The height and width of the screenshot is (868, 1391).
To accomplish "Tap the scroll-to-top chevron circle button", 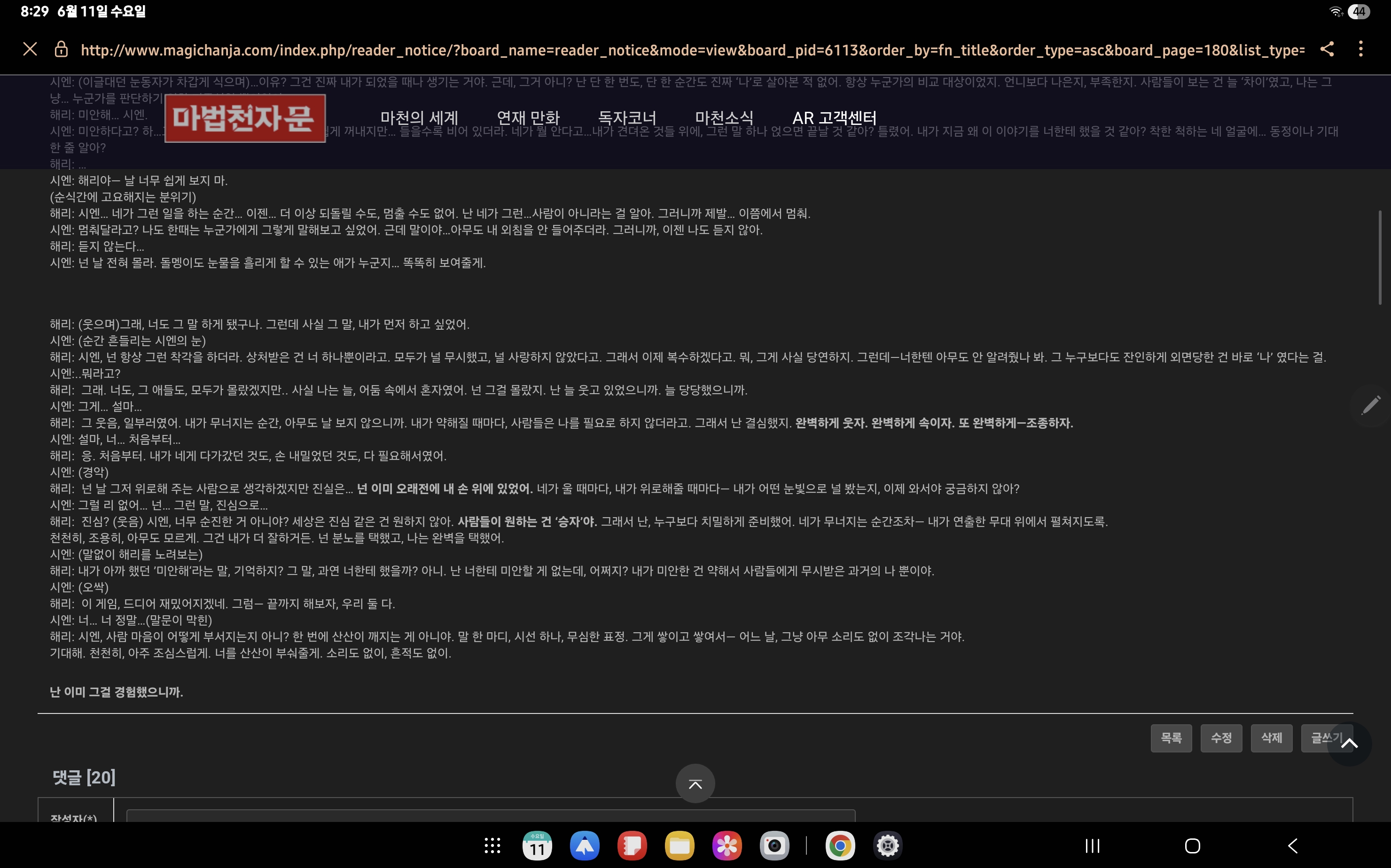I will [1349, 744].
